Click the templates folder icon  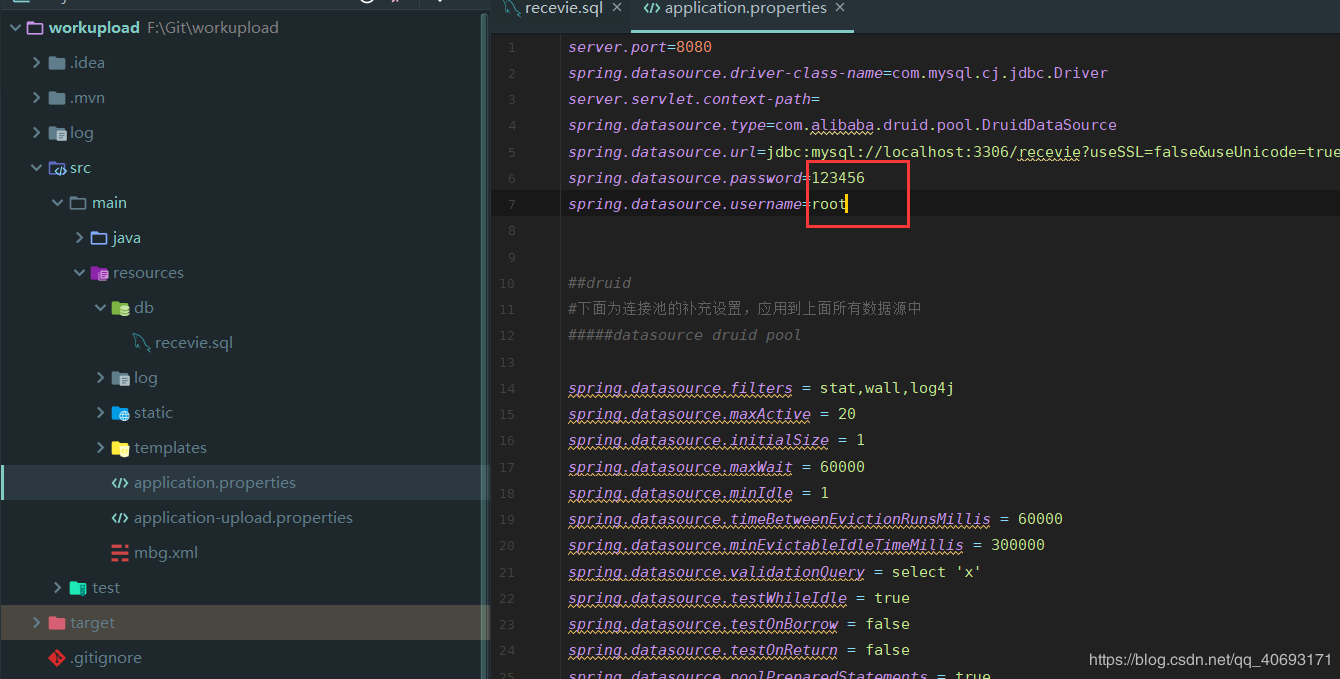point(120,448)
